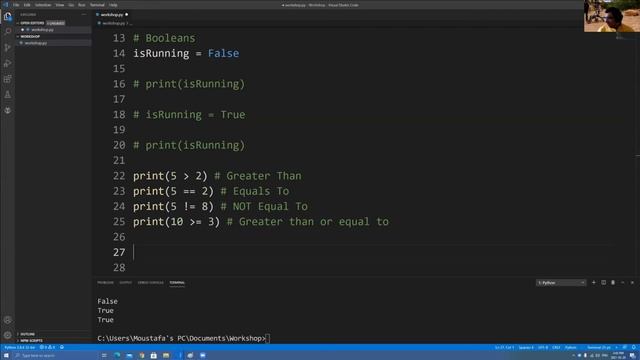Show hidden system tray icons chevron
640x360 pixels.
pos(573,356)
